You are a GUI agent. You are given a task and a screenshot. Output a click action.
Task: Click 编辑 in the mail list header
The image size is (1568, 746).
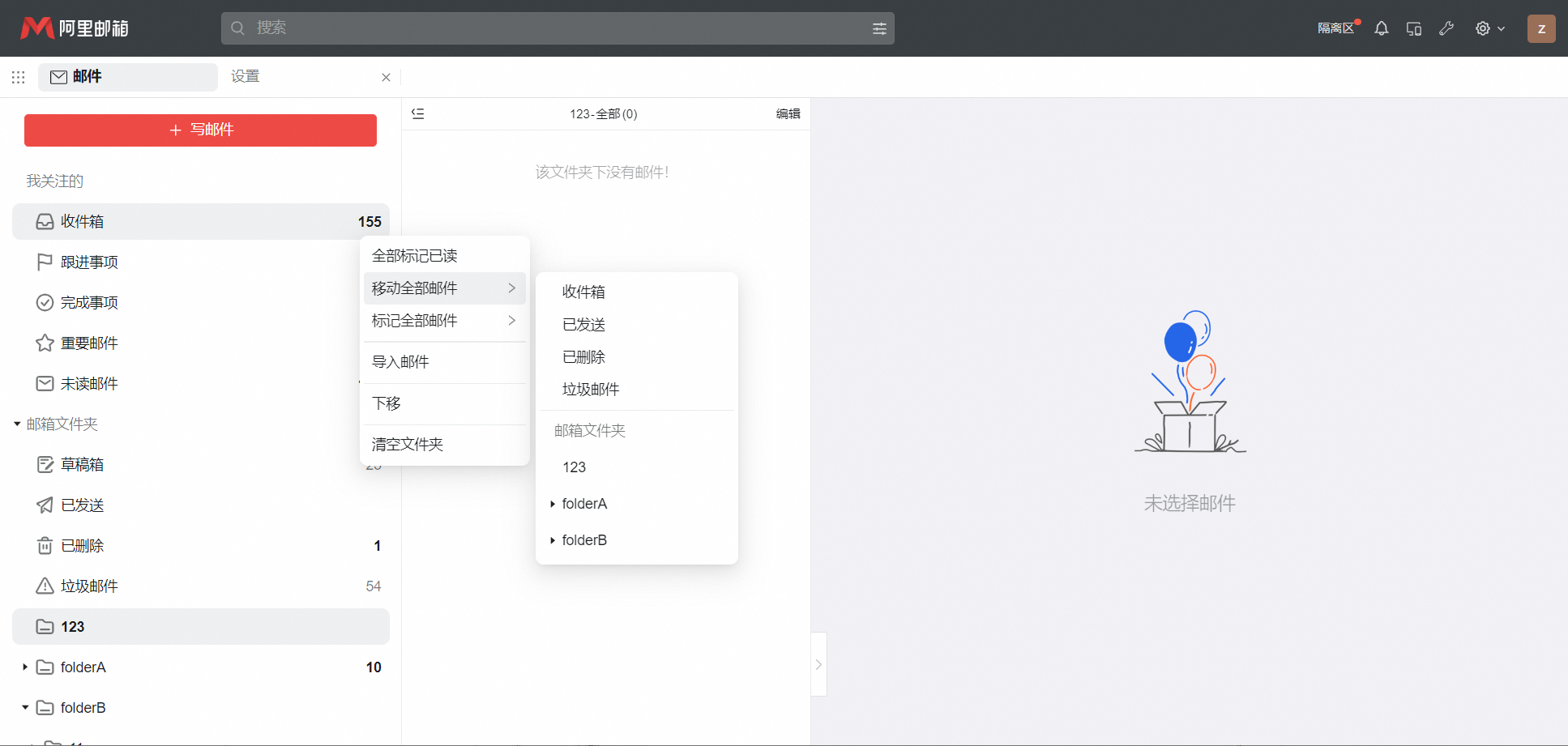788,114
